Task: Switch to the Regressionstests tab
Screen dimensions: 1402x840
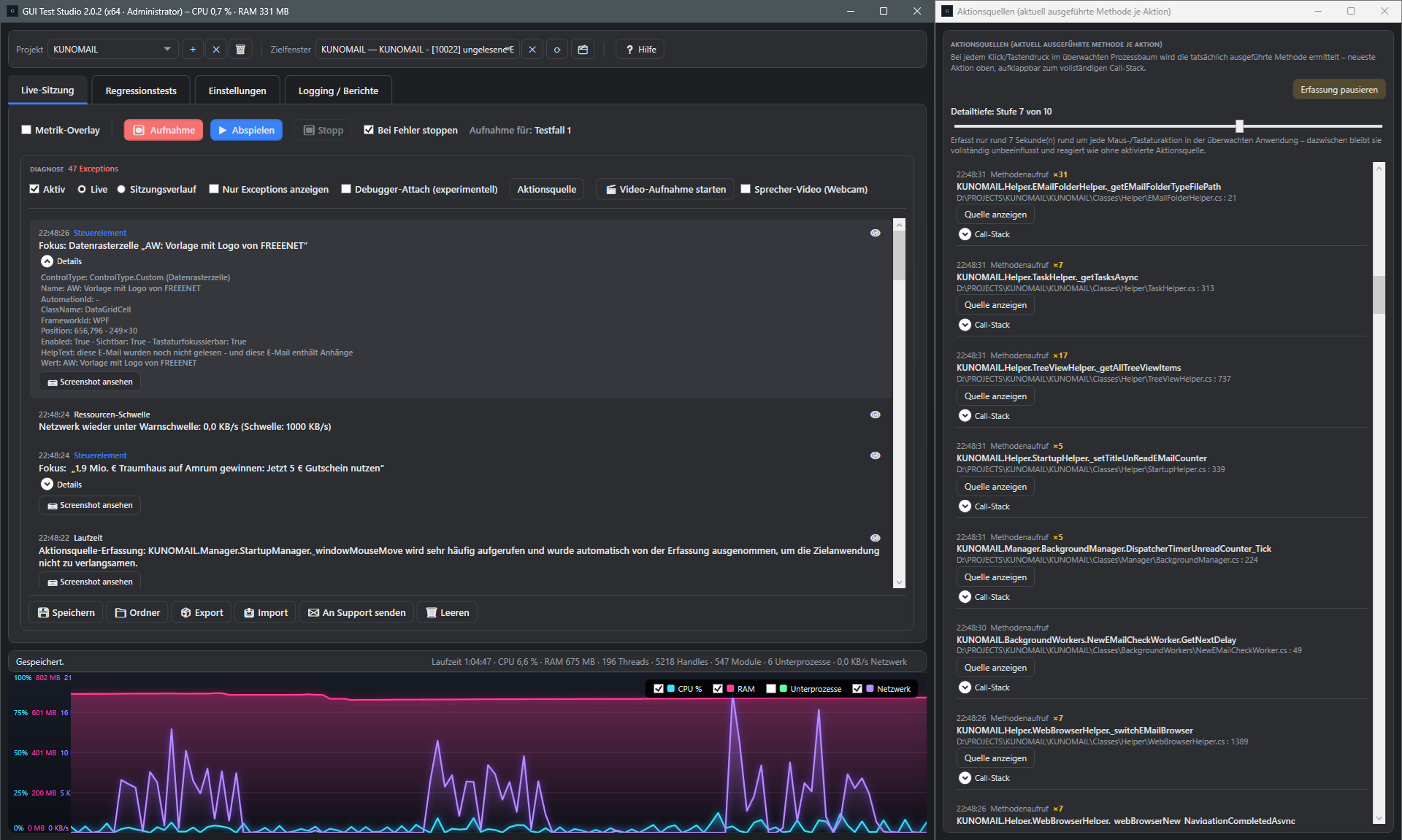Action: (141, 90)
